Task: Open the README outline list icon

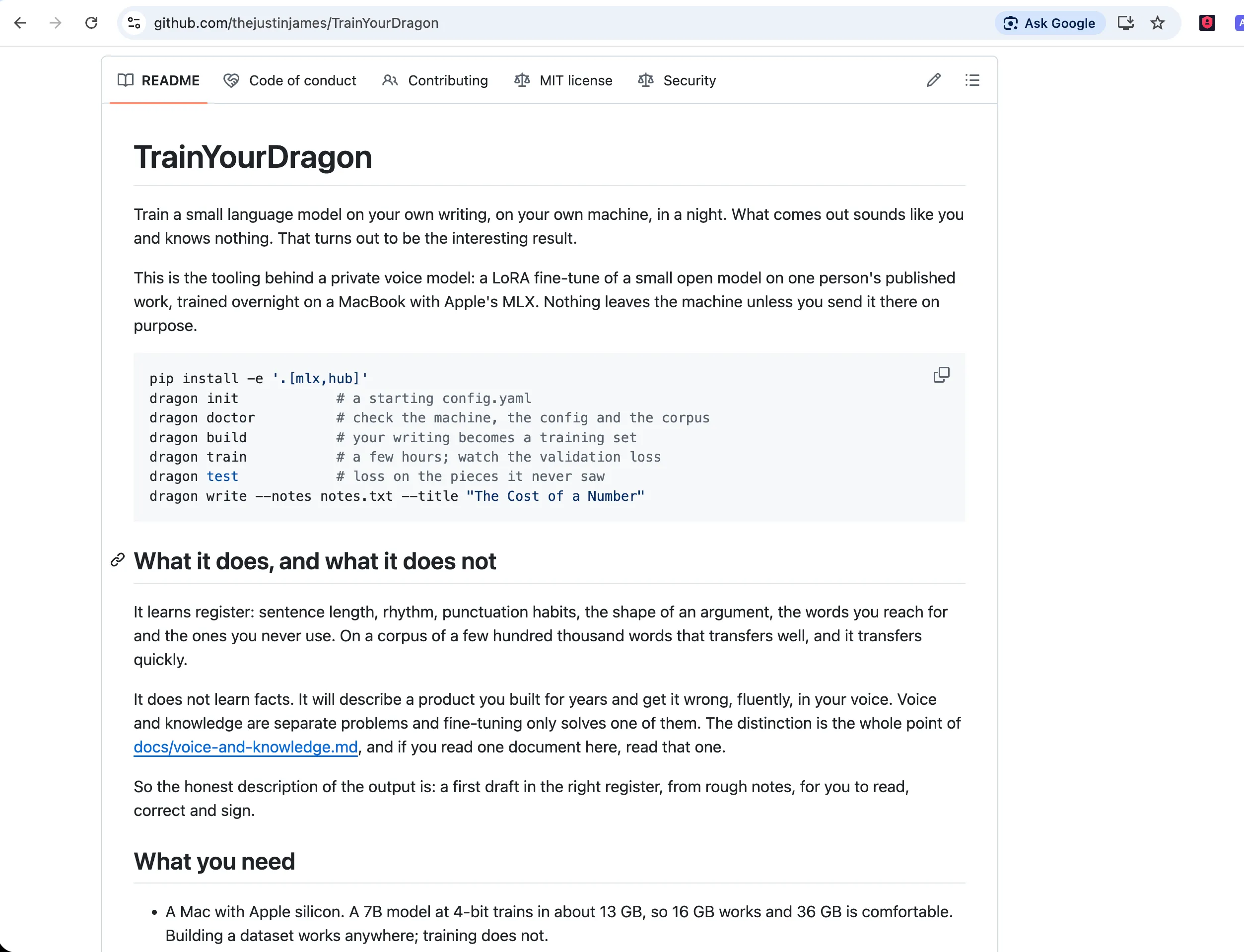Action: (972, 80)
